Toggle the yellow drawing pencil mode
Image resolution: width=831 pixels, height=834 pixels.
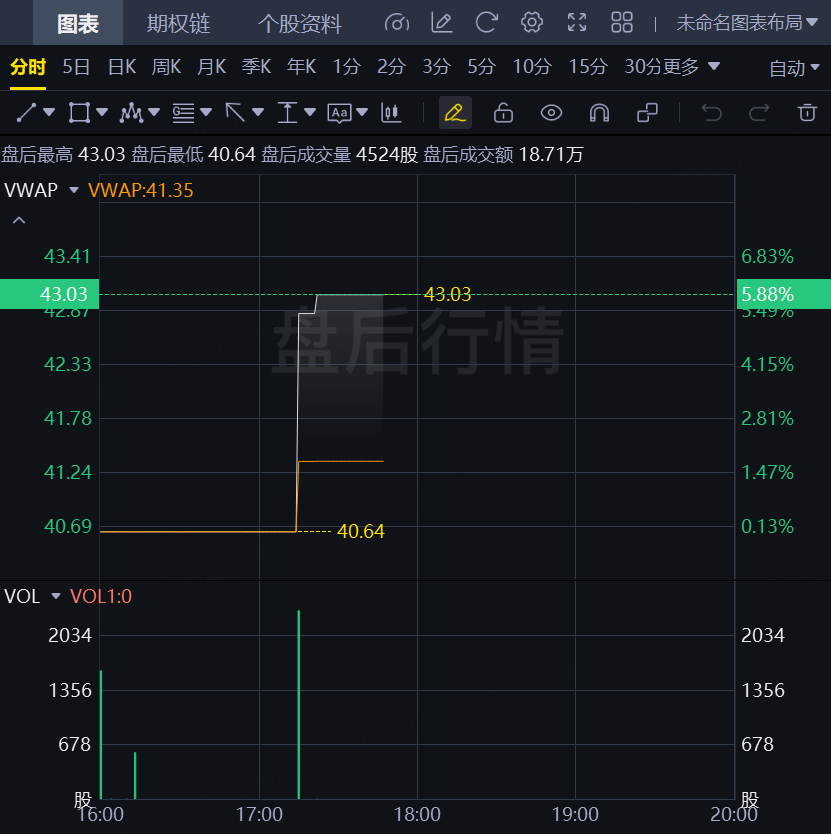pos(455,113)
